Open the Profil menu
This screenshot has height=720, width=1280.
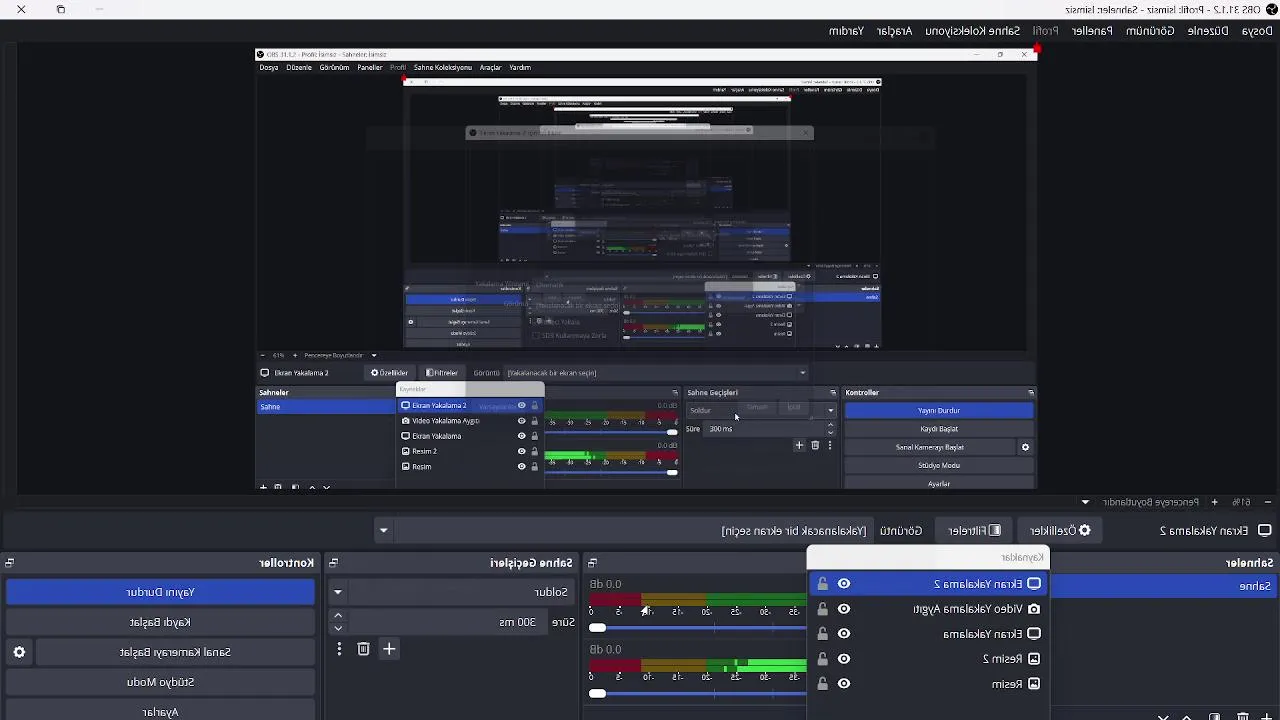(1045, 31)
